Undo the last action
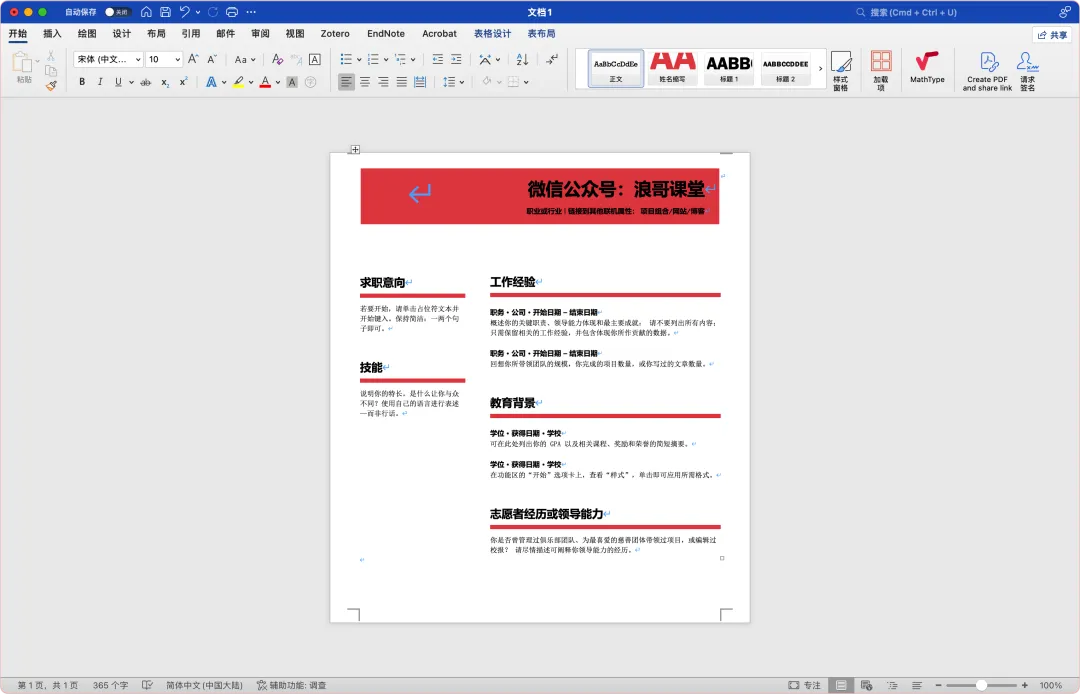This screenshot has width=1080, height=694. point(185,12)
